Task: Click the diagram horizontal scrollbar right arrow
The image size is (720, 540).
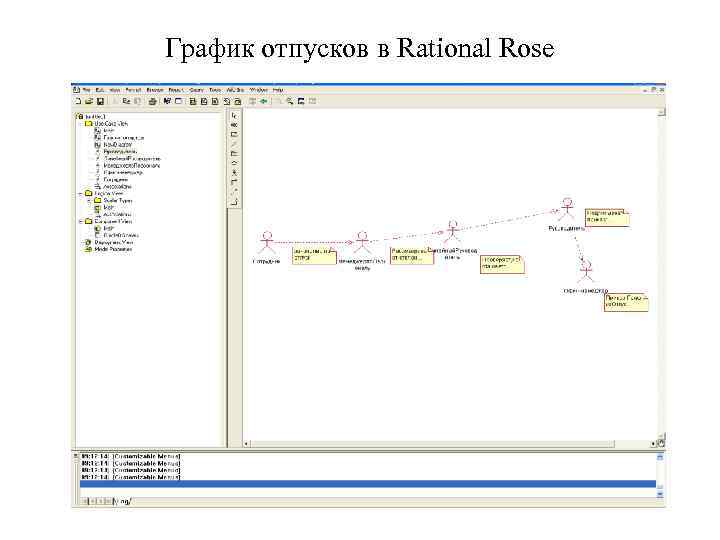Action: (653, 444)
